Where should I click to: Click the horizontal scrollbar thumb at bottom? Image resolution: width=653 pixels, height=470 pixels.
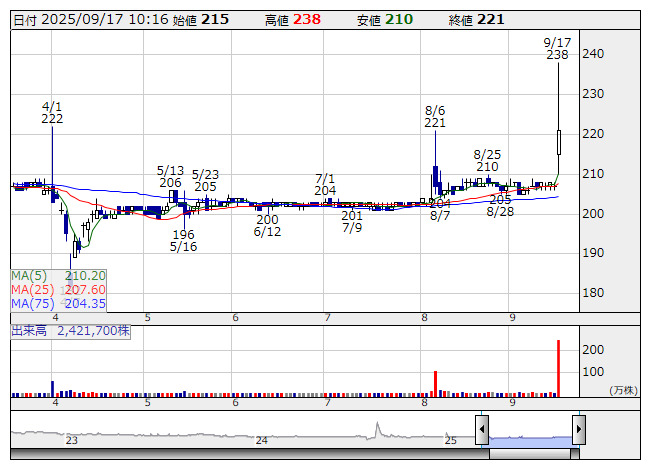[530, 454]
